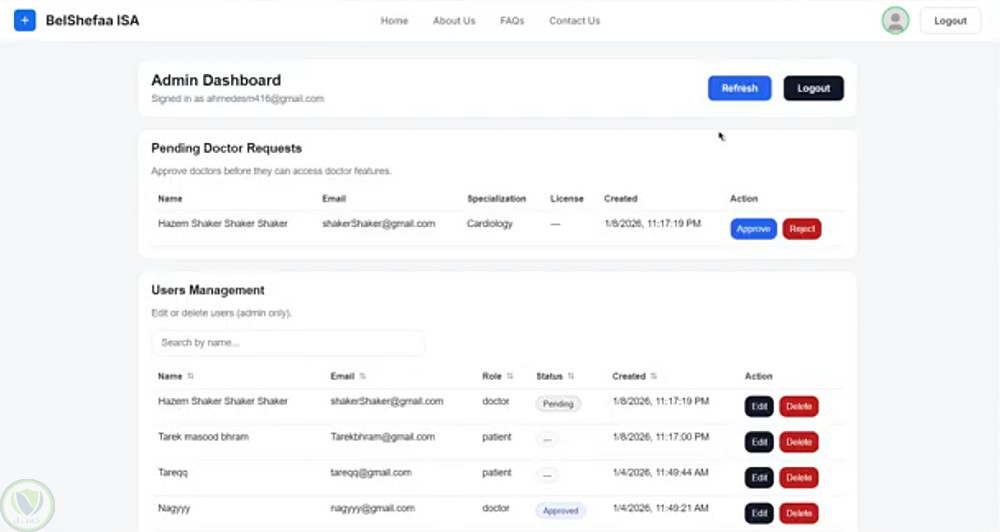This screenshot has height=532, width=1000.
Task: Select the 1/8/2026, 11:17:00 PM created date
Action: tap(661, 437)
